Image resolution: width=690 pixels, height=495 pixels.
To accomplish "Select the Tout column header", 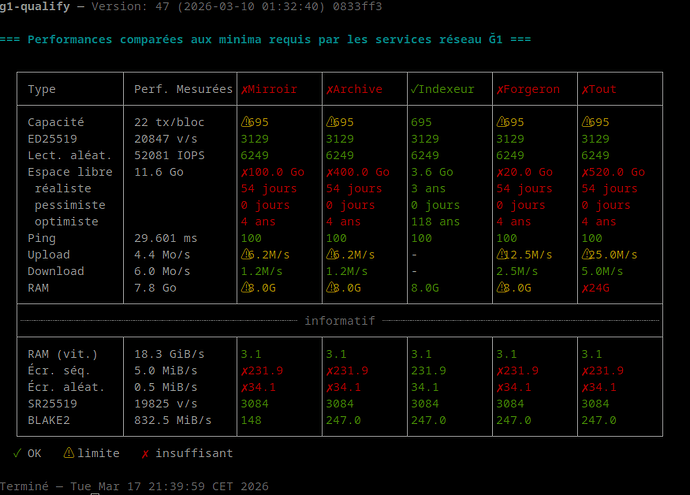I will [602, 90].
